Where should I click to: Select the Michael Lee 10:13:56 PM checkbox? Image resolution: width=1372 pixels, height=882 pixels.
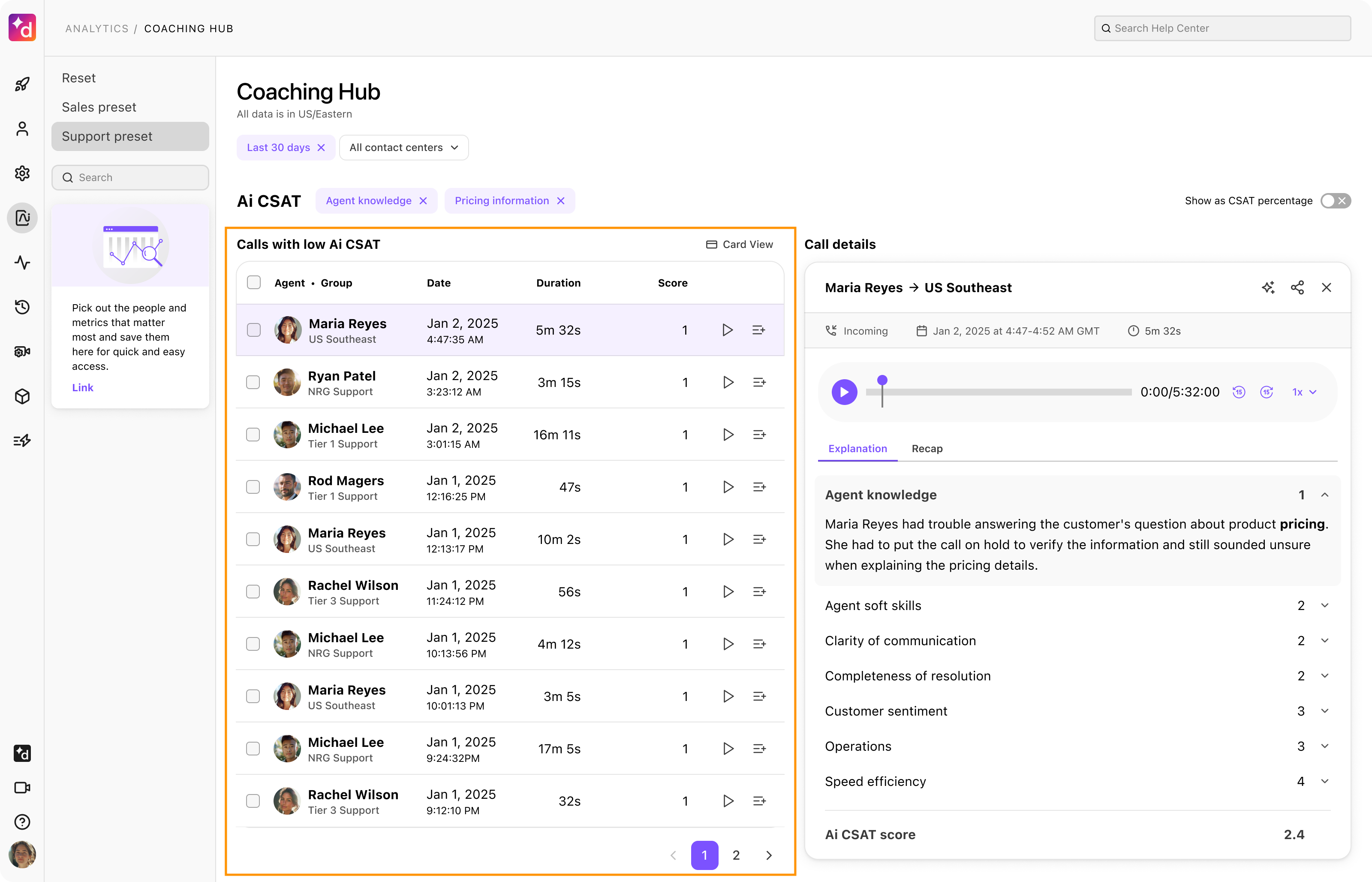pos(253,644)
